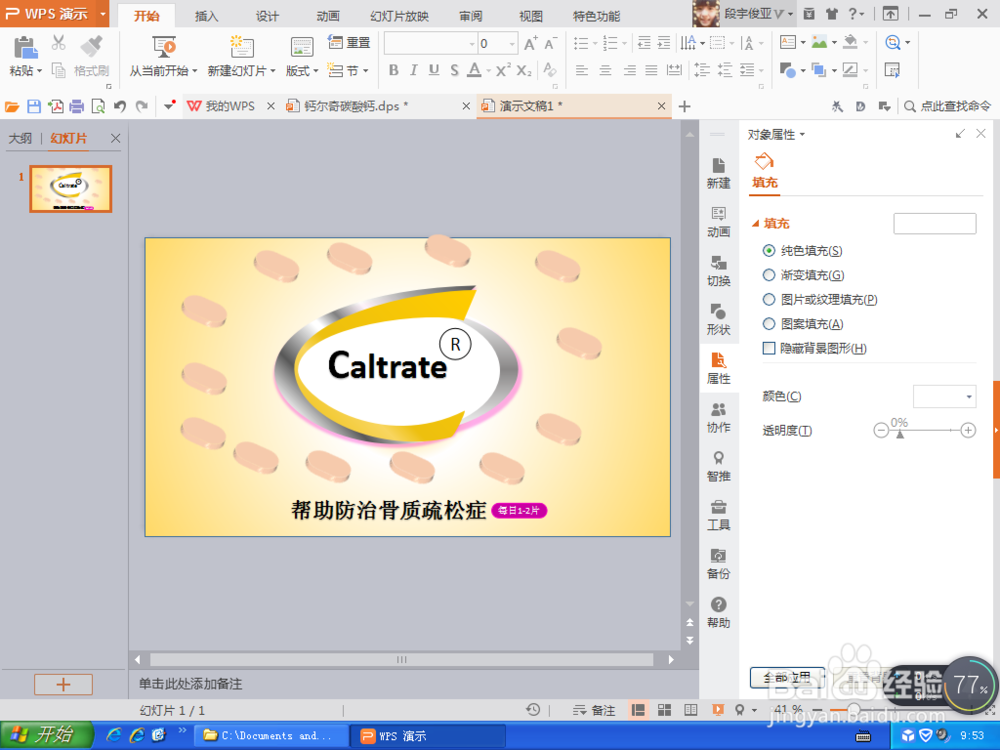The width and height of the screenshot is (1000, 750).
Task: Click the New Slide icon
Action: click(242, 47)
